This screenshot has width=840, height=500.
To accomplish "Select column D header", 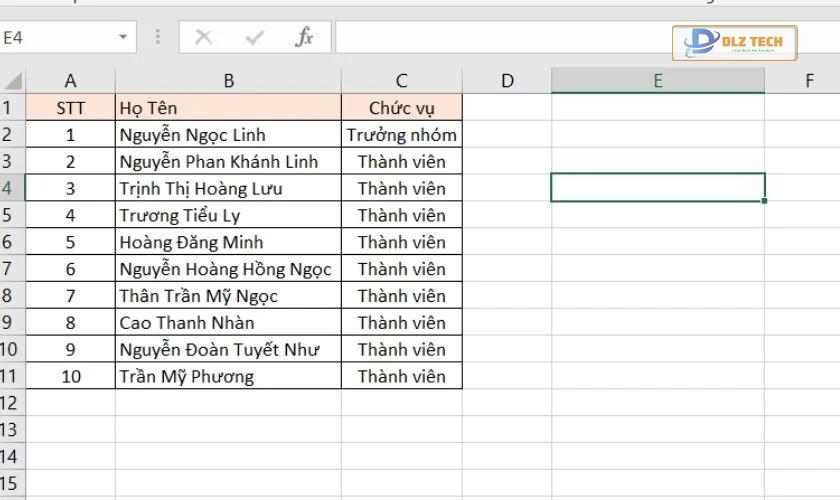I will (507, 80).
